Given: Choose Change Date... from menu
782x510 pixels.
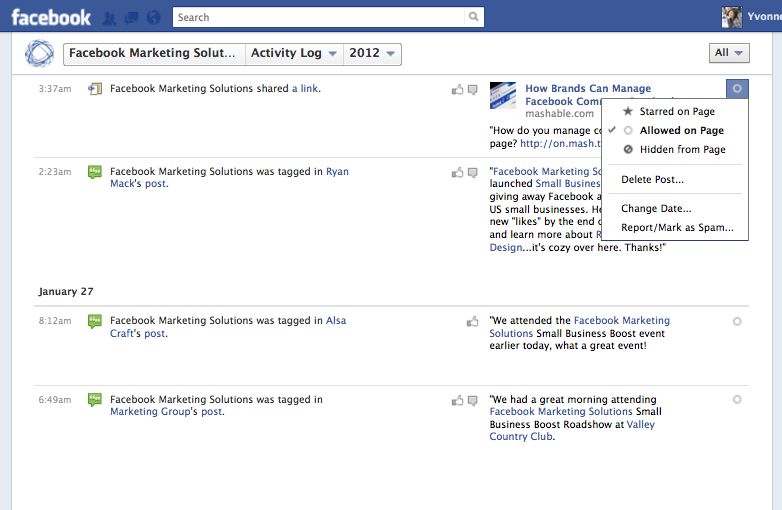Looking at the screenshot, I should pyautogui.click(x=675, y=208).
